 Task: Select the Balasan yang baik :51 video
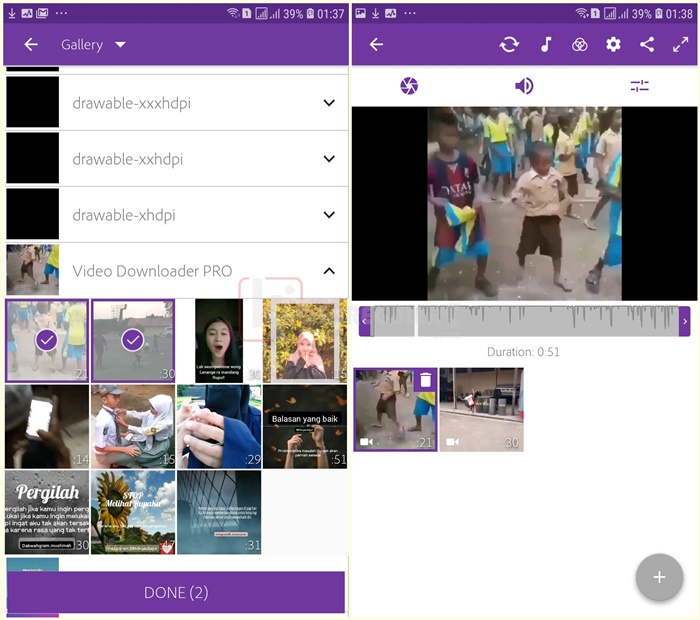[x=305, y=427]
